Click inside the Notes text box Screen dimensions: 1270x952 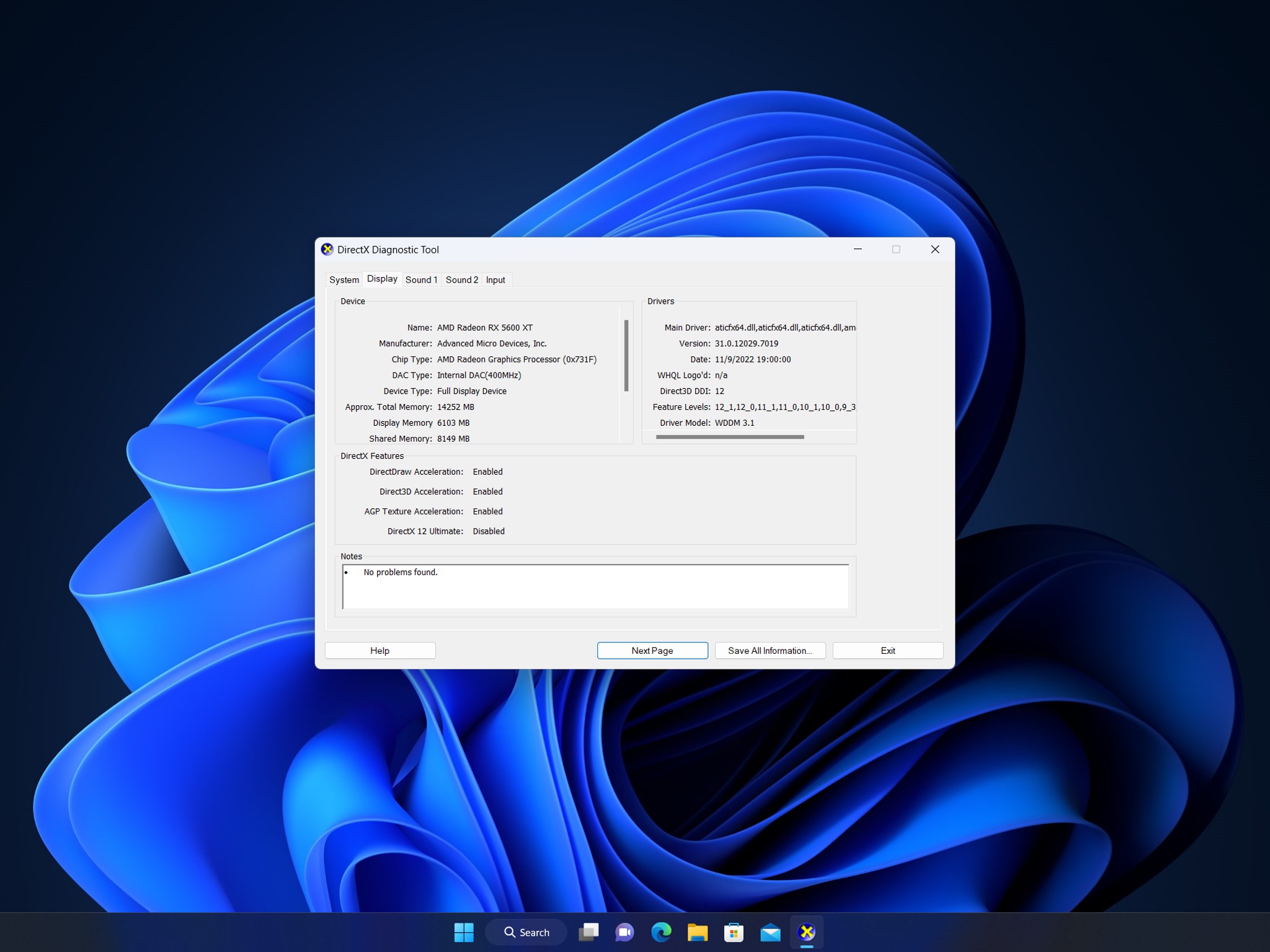click(x=595, y=586)
